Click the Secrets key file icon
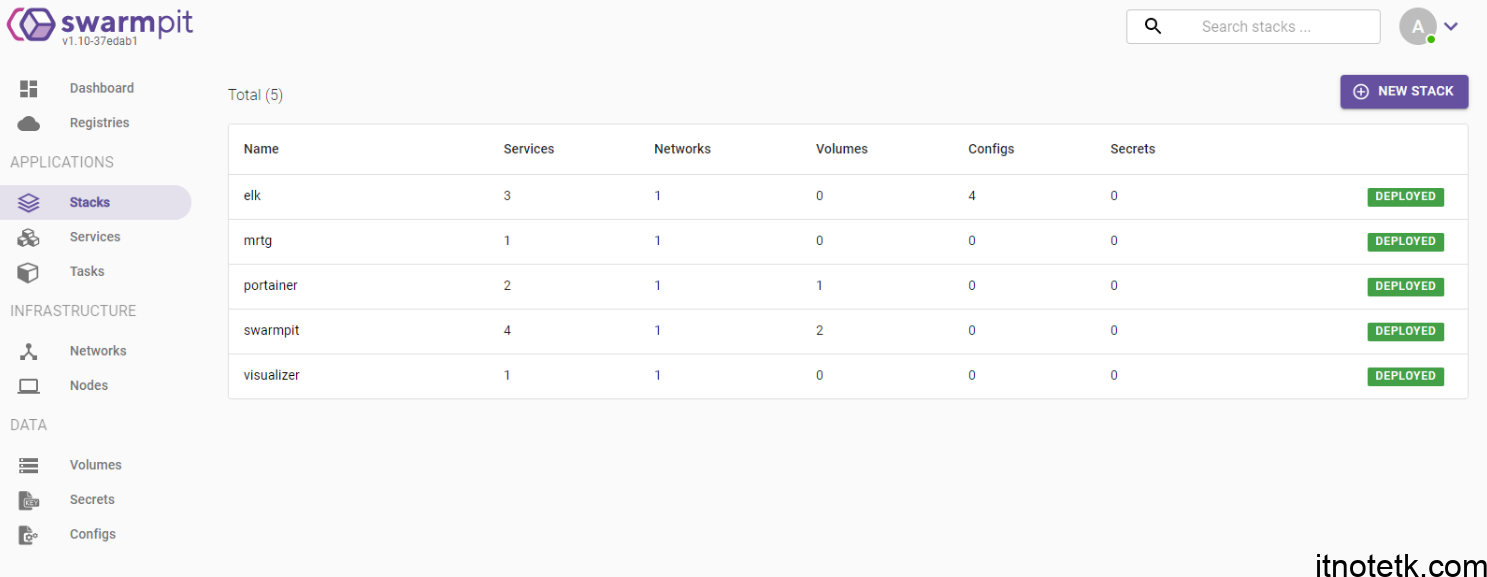The image size is (1487, 577). click(29, 500)
